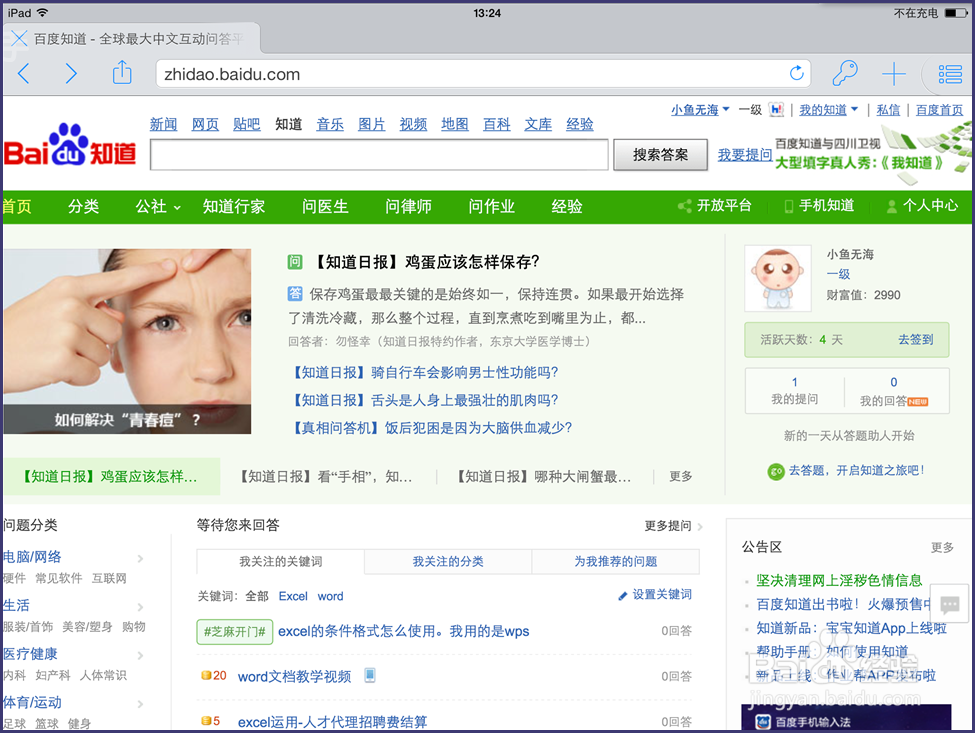Open the 新闻 top link

click(x=163, y=124)
